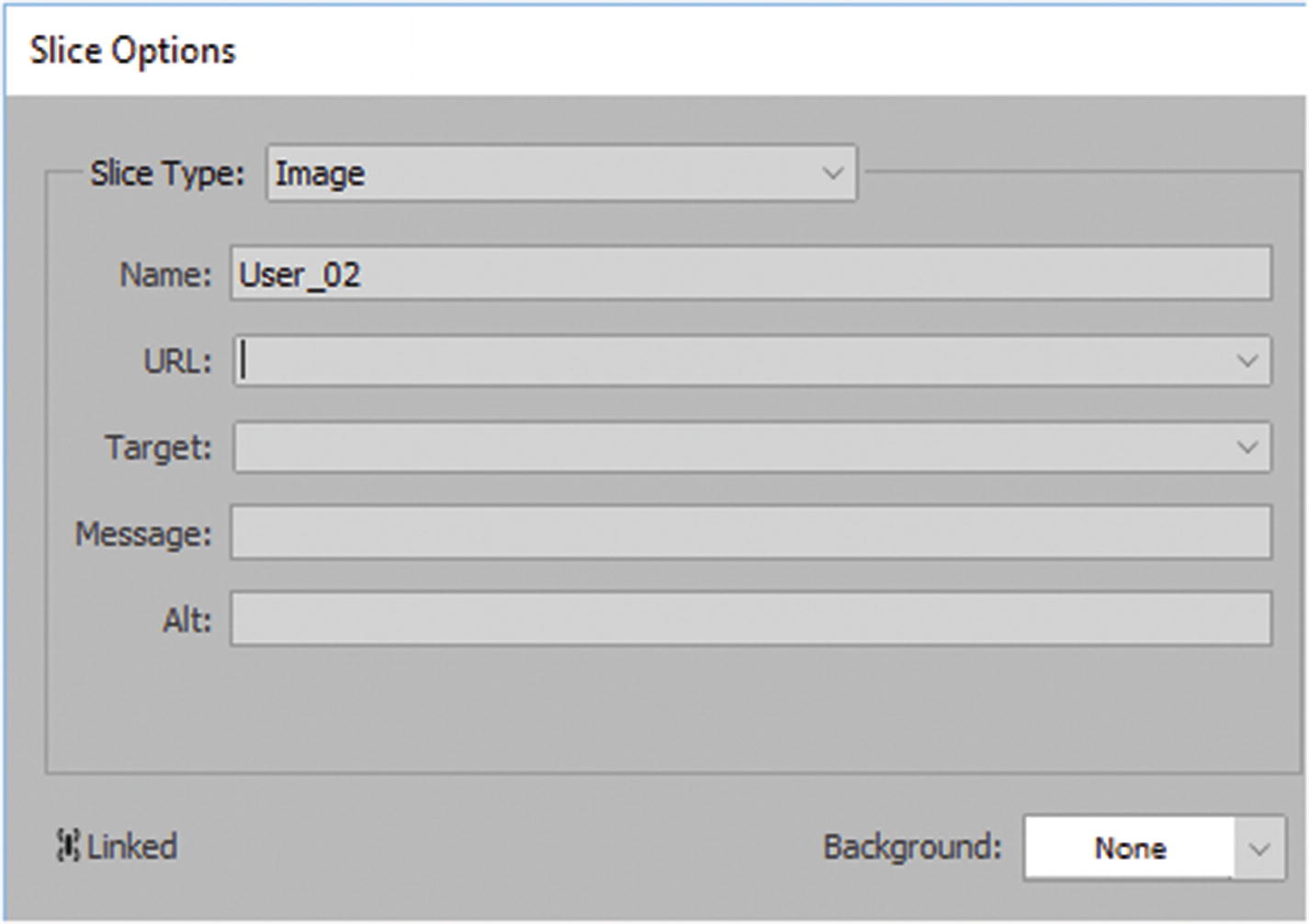Image resolution: width=1309 pixels, height=924 pixels.
Task: Click the Name: label
Action: [165, 274]
